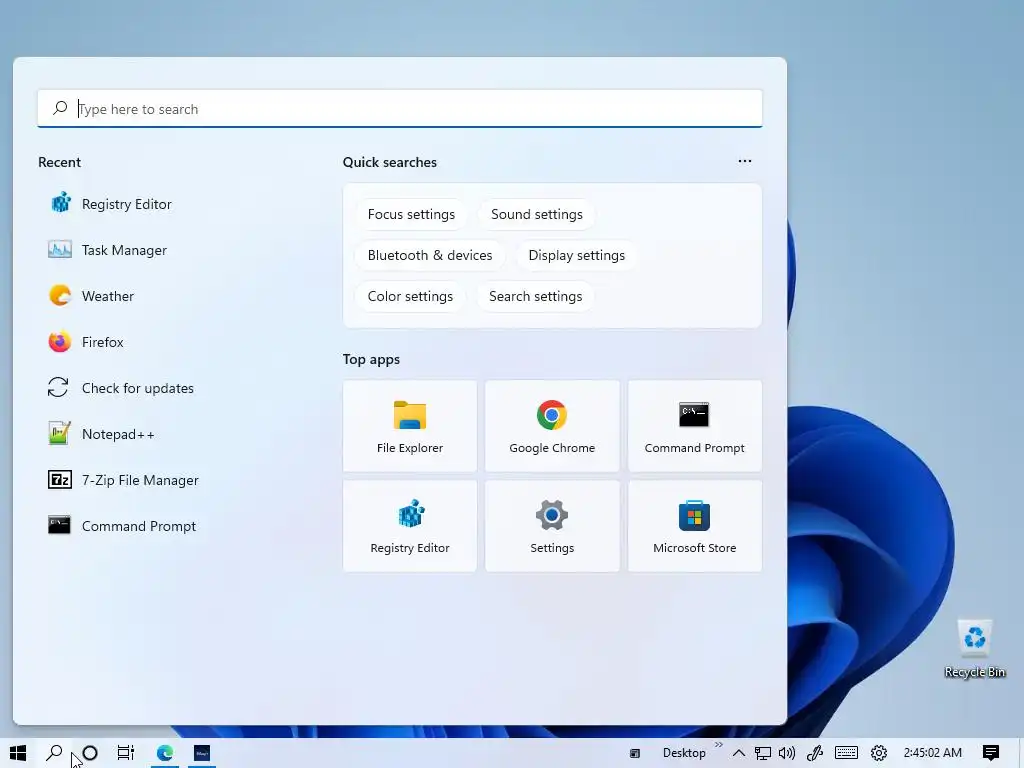Show hidden tray icons with the caret
1024x768 pixels.
739,753
